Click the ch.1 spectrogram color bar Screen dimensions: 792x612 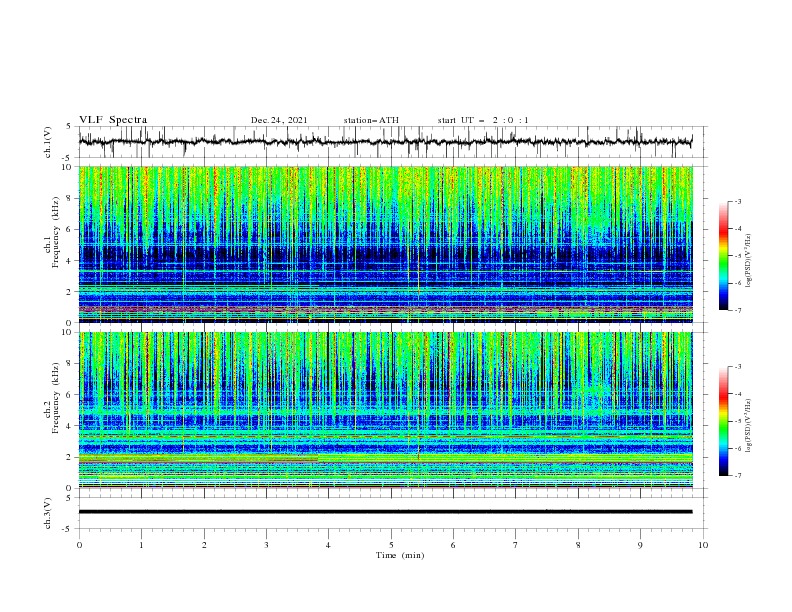[x=723, y=256]
